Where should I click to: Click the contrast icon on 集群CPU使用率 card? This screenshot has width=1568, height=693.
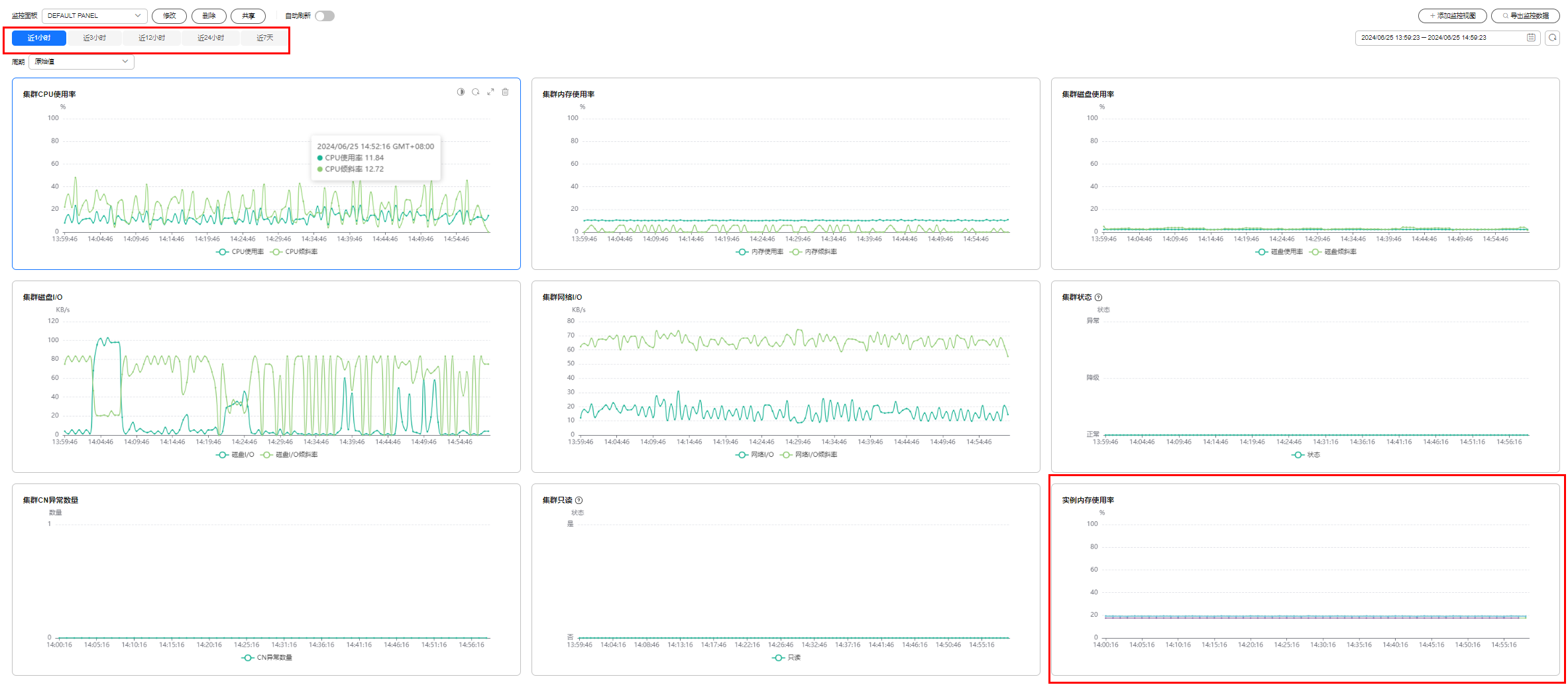click(461, 92)
